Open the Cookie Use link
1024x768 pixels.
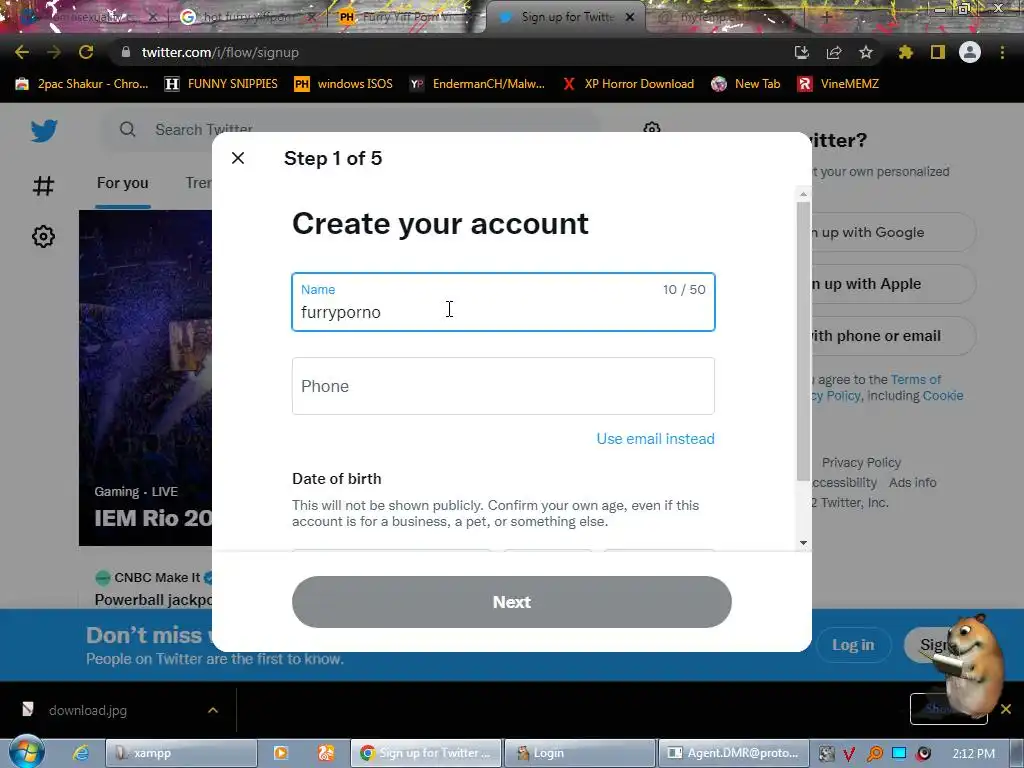coord(942,396)
